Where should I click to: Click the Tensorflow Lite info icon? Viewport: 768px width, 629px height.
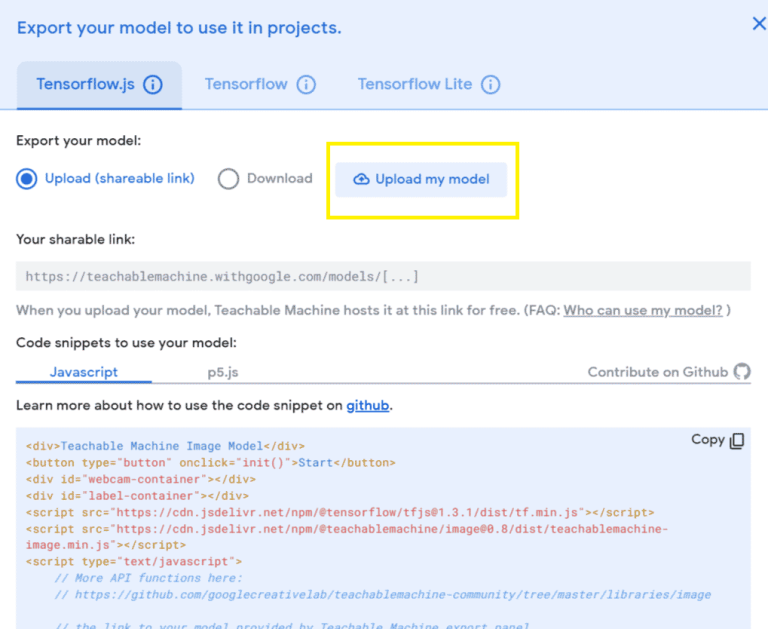click(x=490, y=84)
